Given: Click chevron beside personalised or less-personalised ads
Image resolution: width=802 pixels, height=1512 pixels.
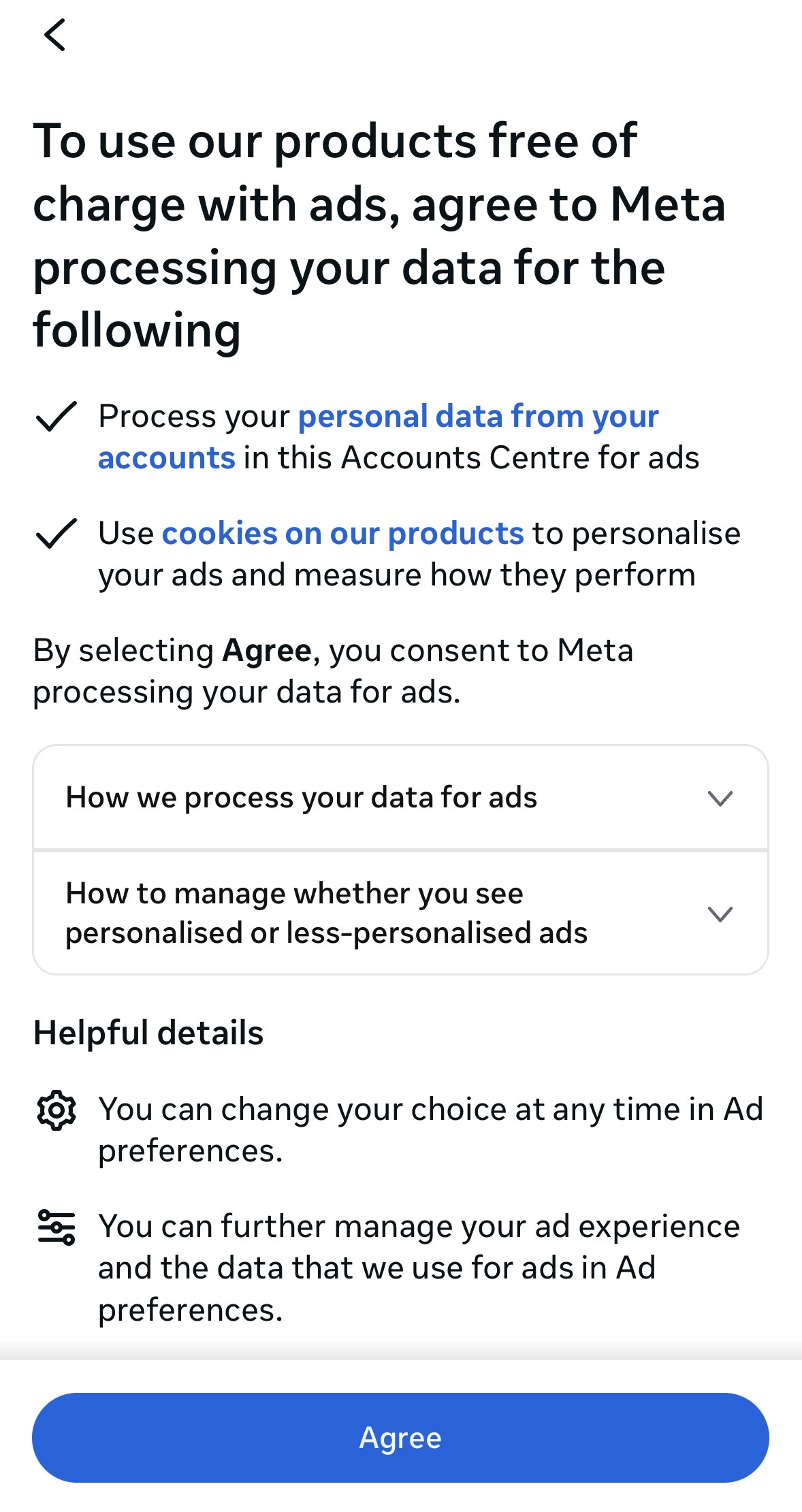Looking at the screenshot, I should point(720,914).
